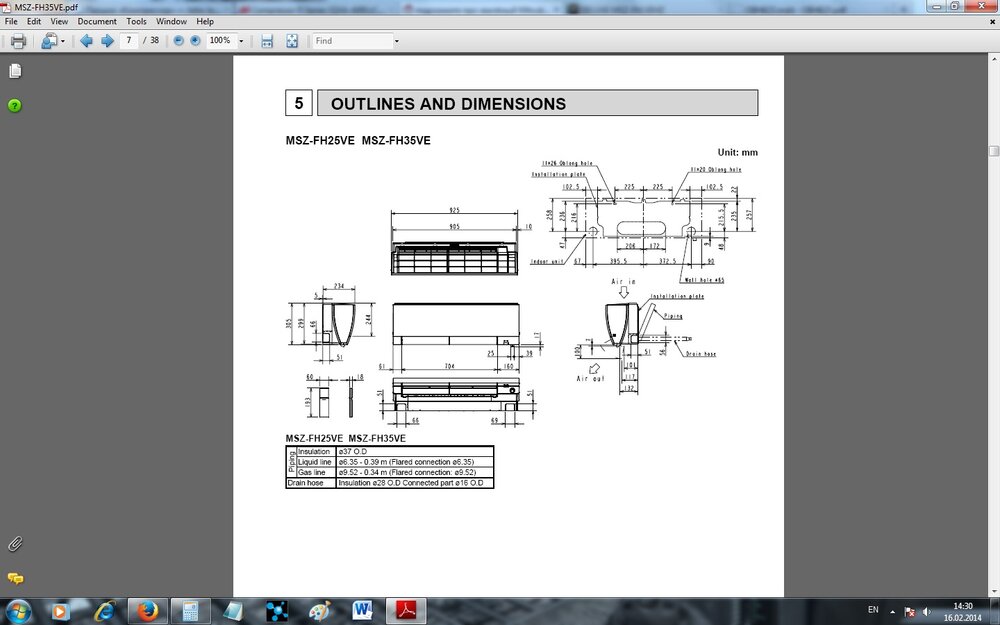Click the 100% zoom level box
1000x625 pixels.
[x=221, y=40]
